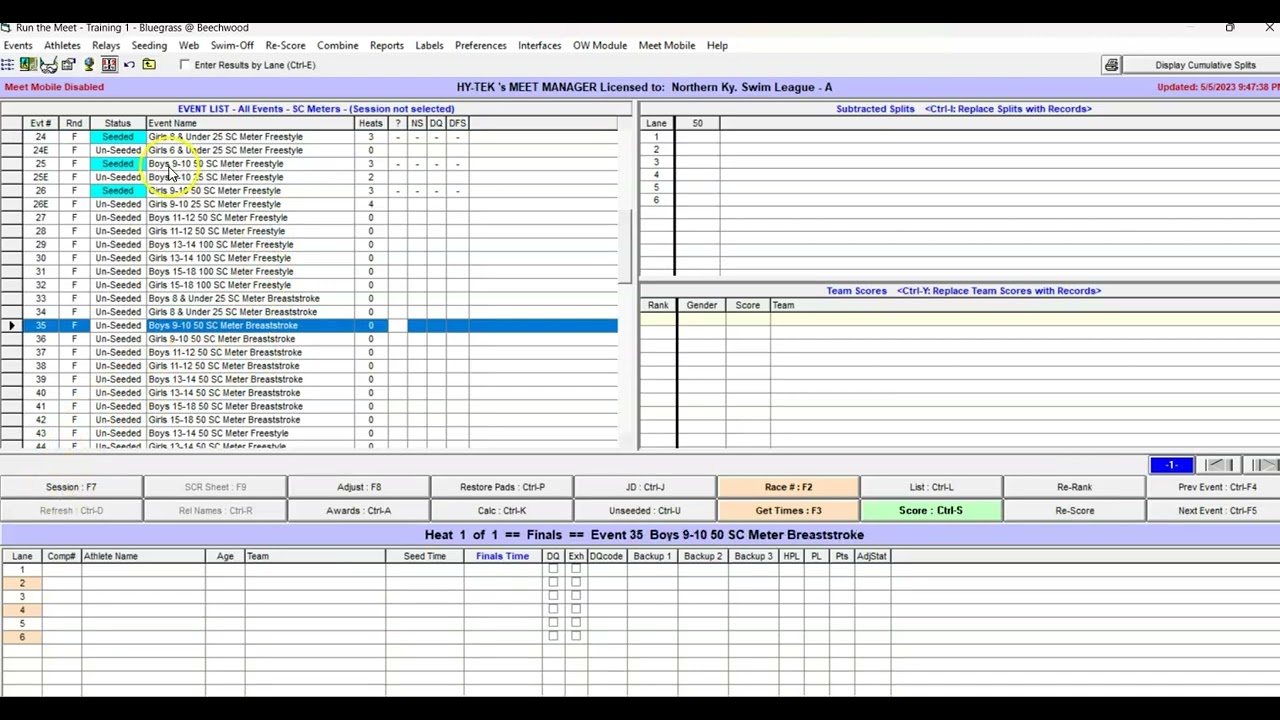Select heat number -1- blue button

1171,465
